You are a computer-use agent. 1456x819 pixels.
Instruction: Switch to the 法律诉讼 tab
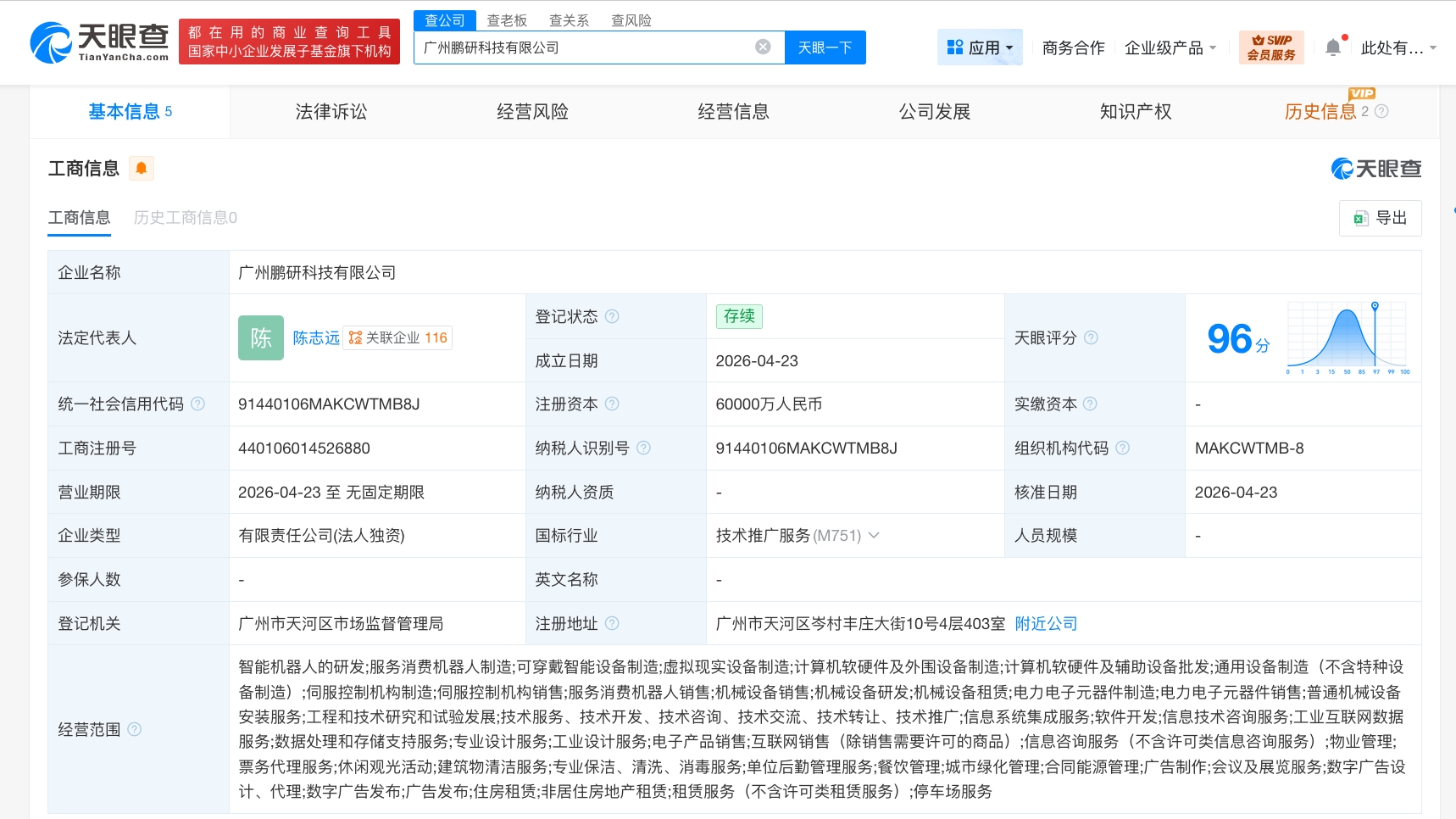click(330, 111)
